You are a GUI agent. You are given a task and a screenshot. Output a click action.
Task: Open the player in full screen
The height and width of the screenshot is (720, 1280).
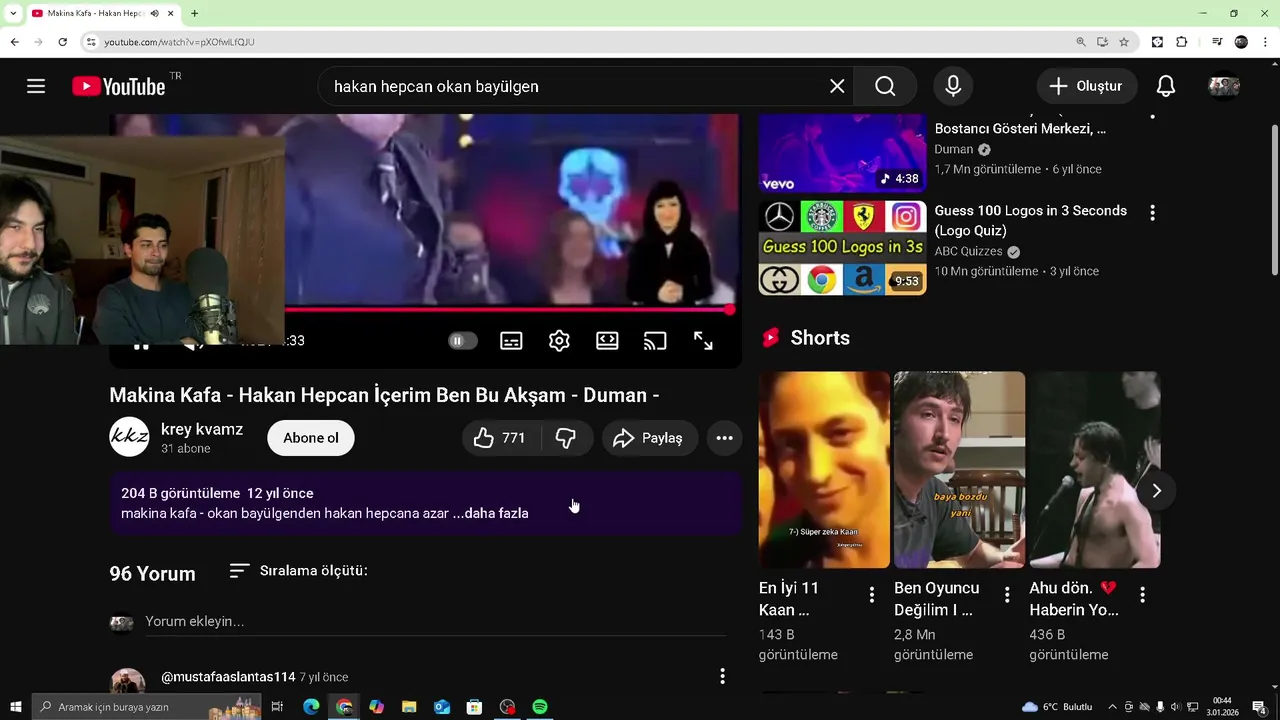[703, 341]
